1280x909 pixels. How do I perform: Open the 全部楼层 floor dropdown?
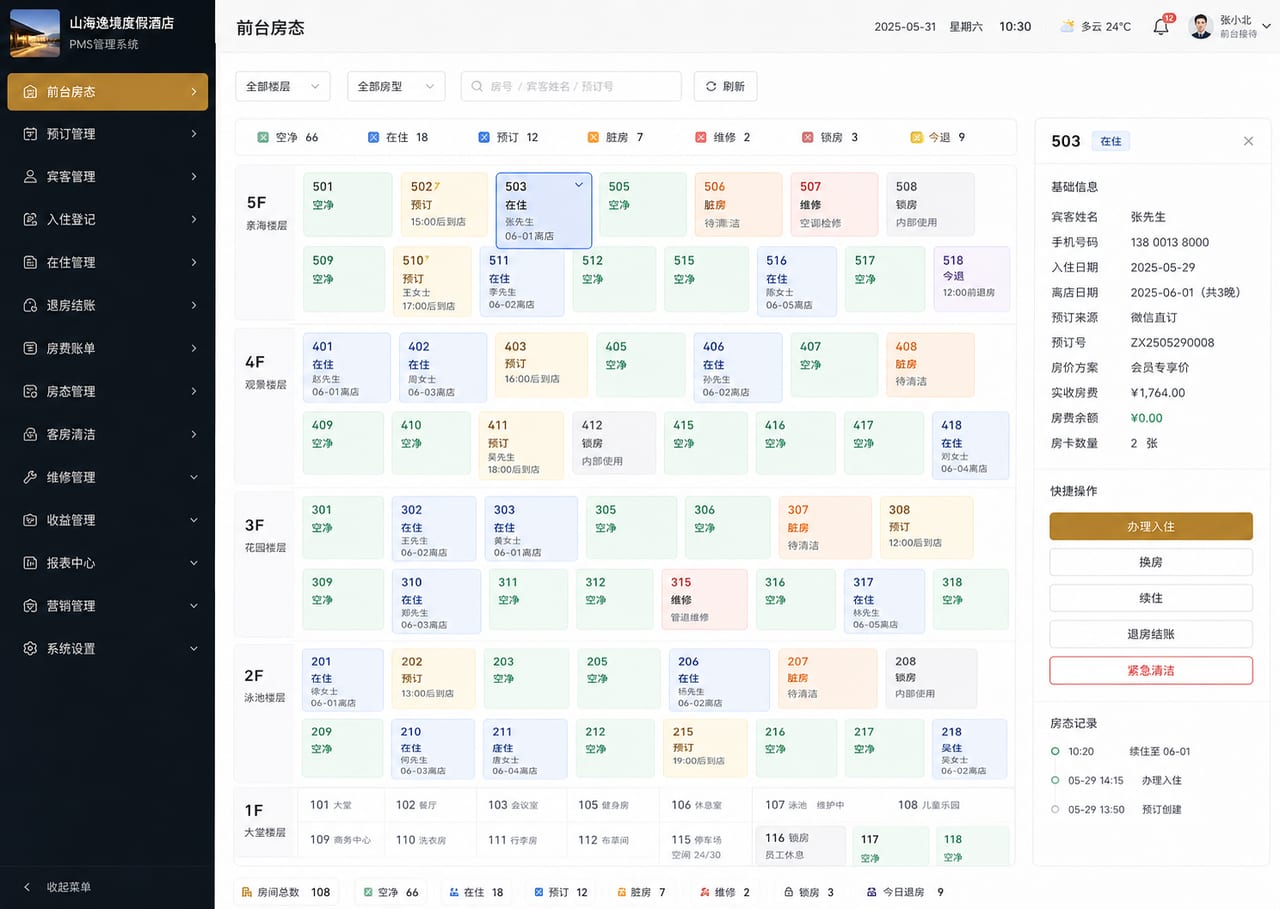283,87
